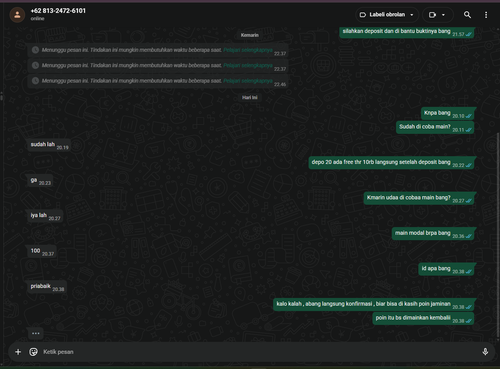
Task: Select the 'Knpa bang' message
Action: 447,114
